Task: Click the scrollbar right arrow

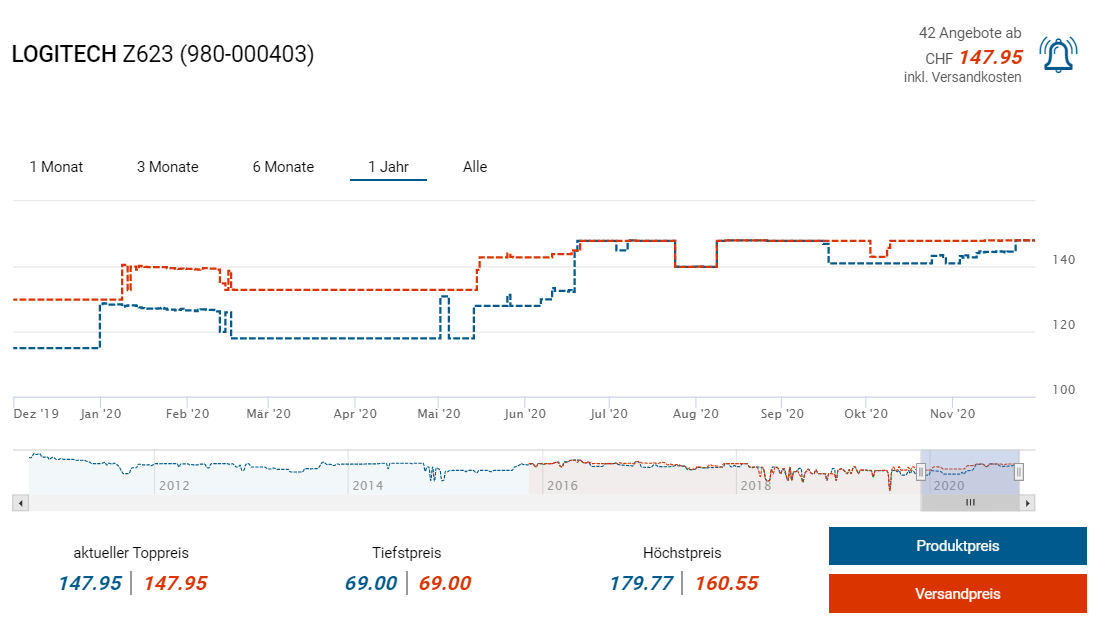Action: 1028,503
